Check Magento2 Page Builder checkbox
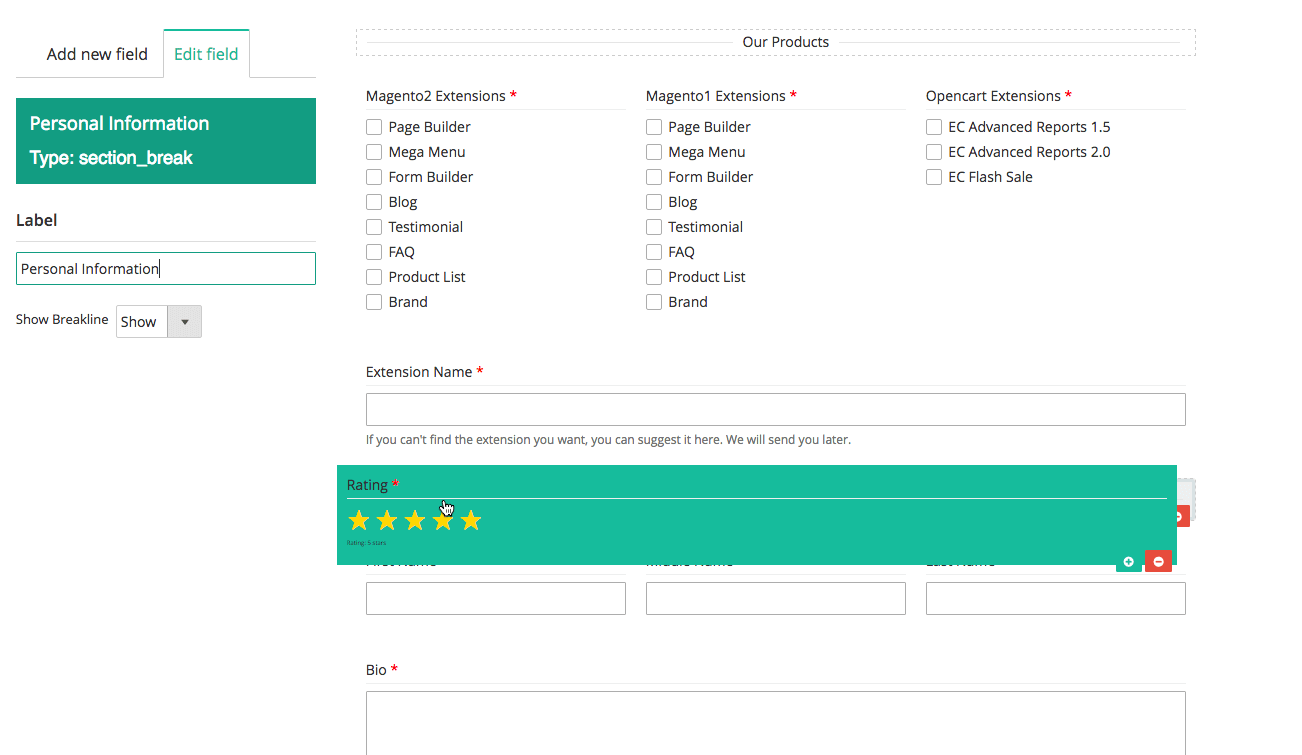Image resolution: width=1302 pixels, height=755 pixels. point(374,127)
